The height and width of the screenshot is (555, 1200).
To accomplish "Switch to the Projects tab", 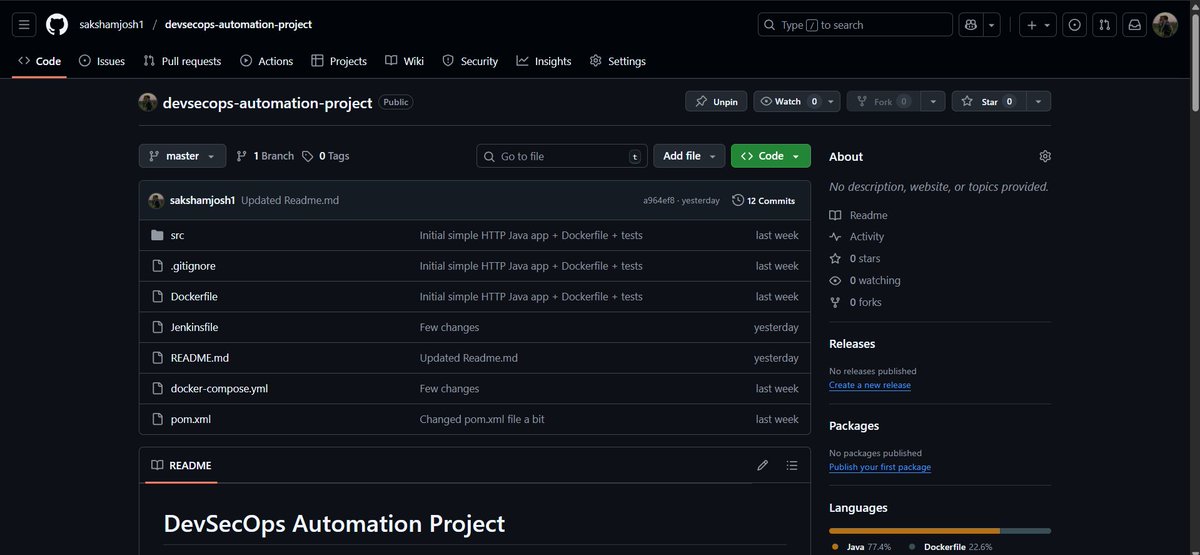I will [339, 61].
